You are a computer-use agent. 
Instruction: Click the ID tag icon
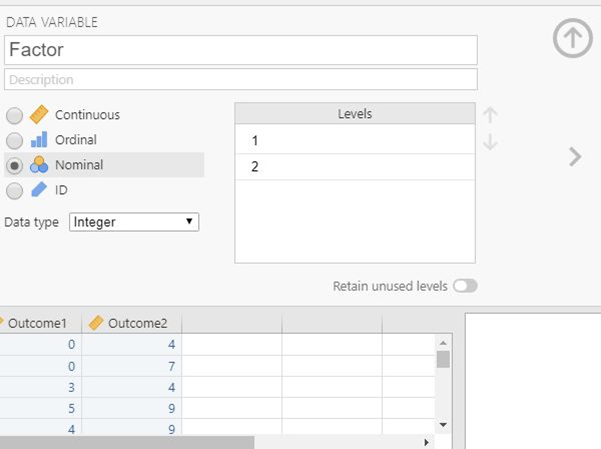point(39,190)
